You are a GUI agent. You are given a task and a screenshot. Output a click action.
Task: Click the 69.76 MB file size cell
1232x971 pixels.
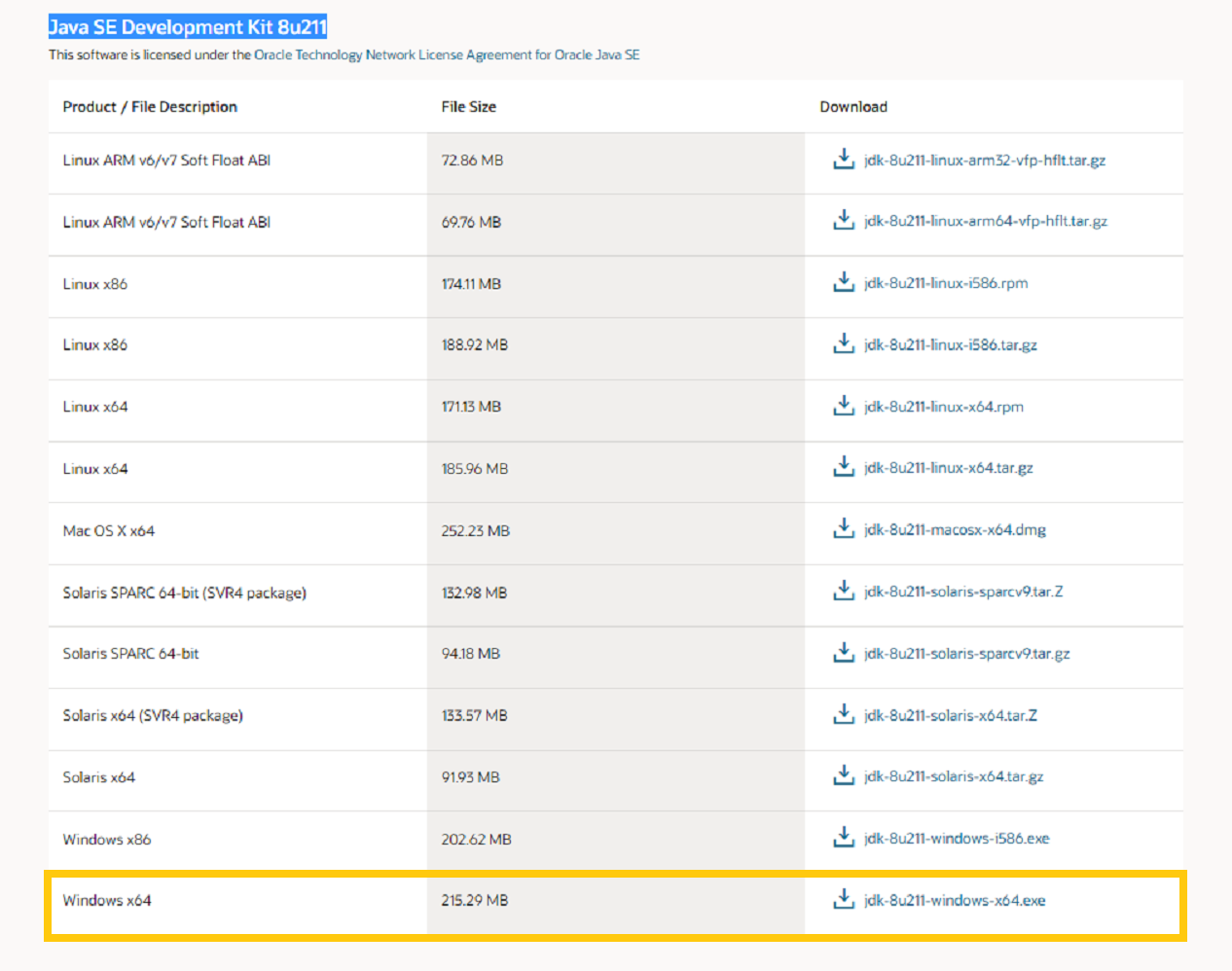pyautogui.click(x=616, y=223)
